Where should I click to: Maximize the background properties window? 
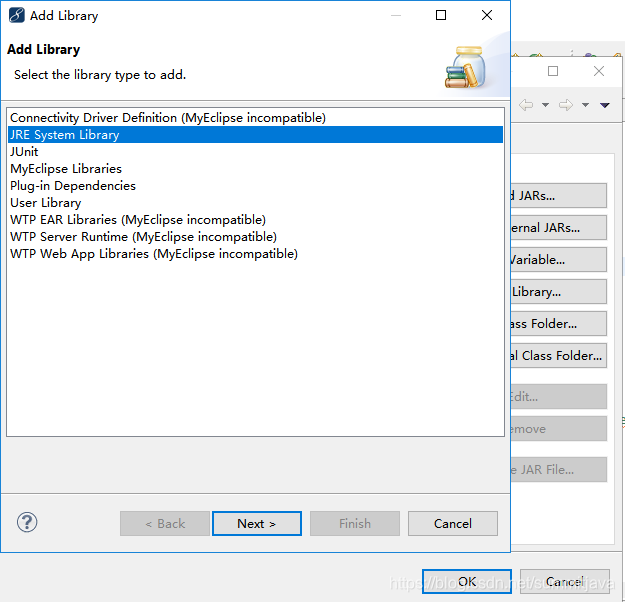[x=553, y=71]
